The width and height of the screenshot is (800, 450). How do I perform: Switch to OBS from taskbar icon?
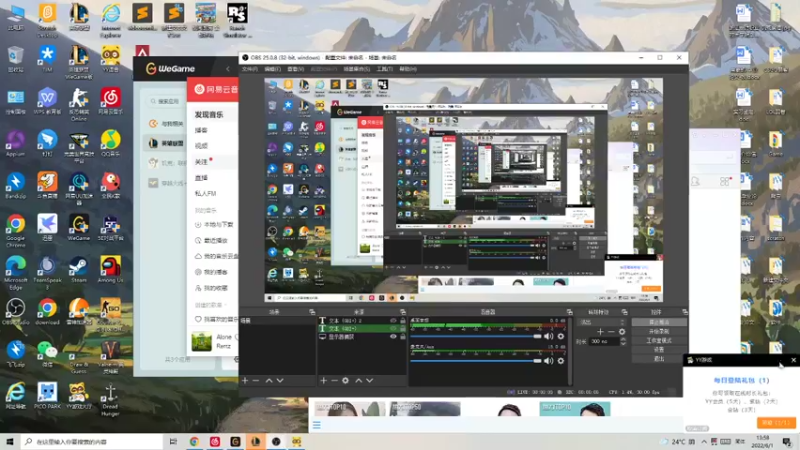tap(276, 441)
